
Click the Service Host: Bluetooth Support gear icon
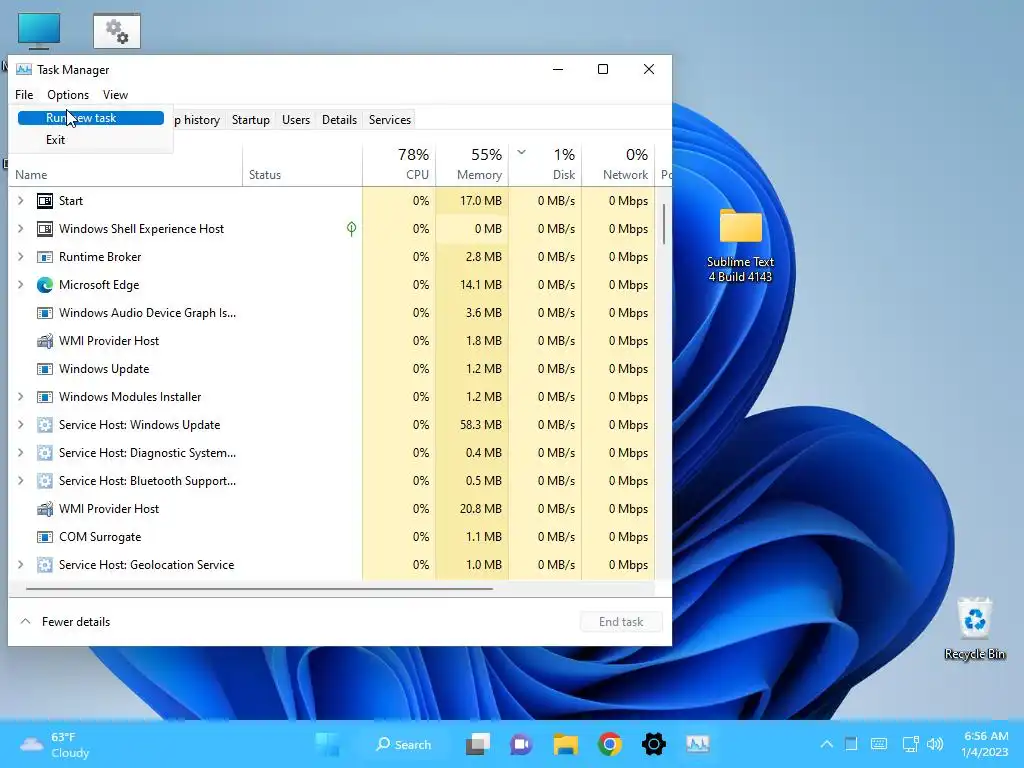pyautogui.click(x=44, y=481)
